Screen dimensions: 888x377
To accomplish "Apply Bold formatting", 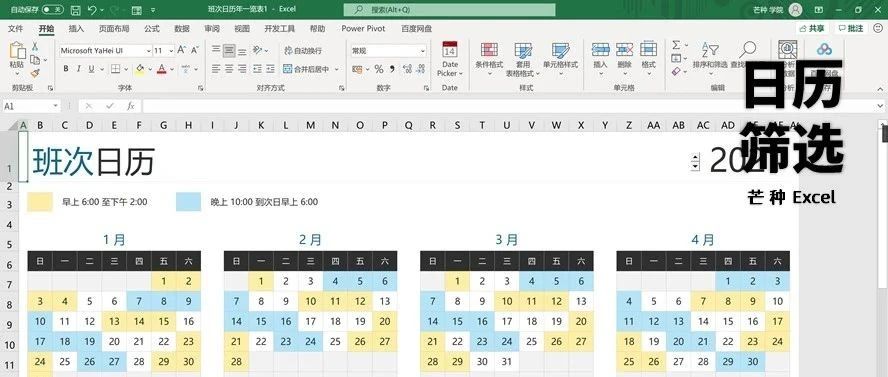I will tap(66, 69).
